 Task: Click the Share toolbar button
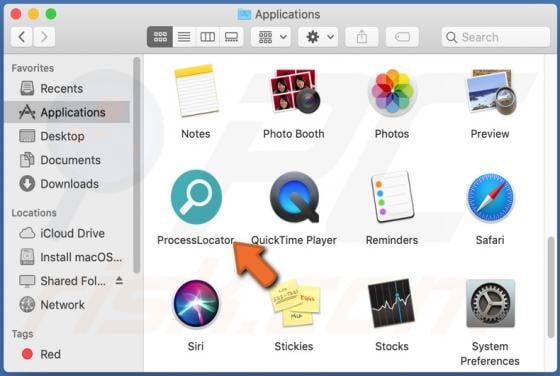point(362,37)
